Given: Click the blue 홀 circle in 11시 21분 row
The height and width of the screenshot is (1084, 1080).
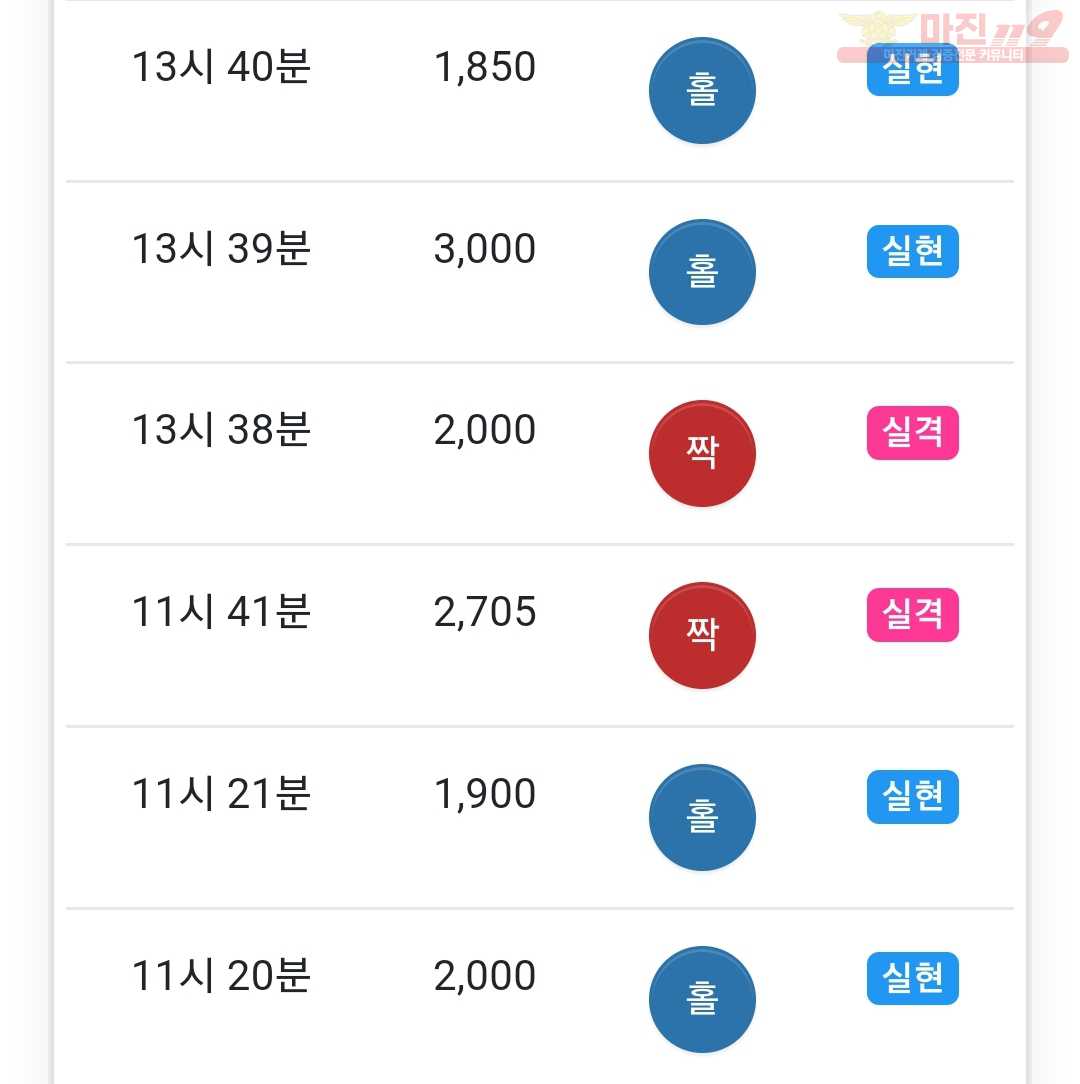Looking at the screenshot, I should 702,817.
